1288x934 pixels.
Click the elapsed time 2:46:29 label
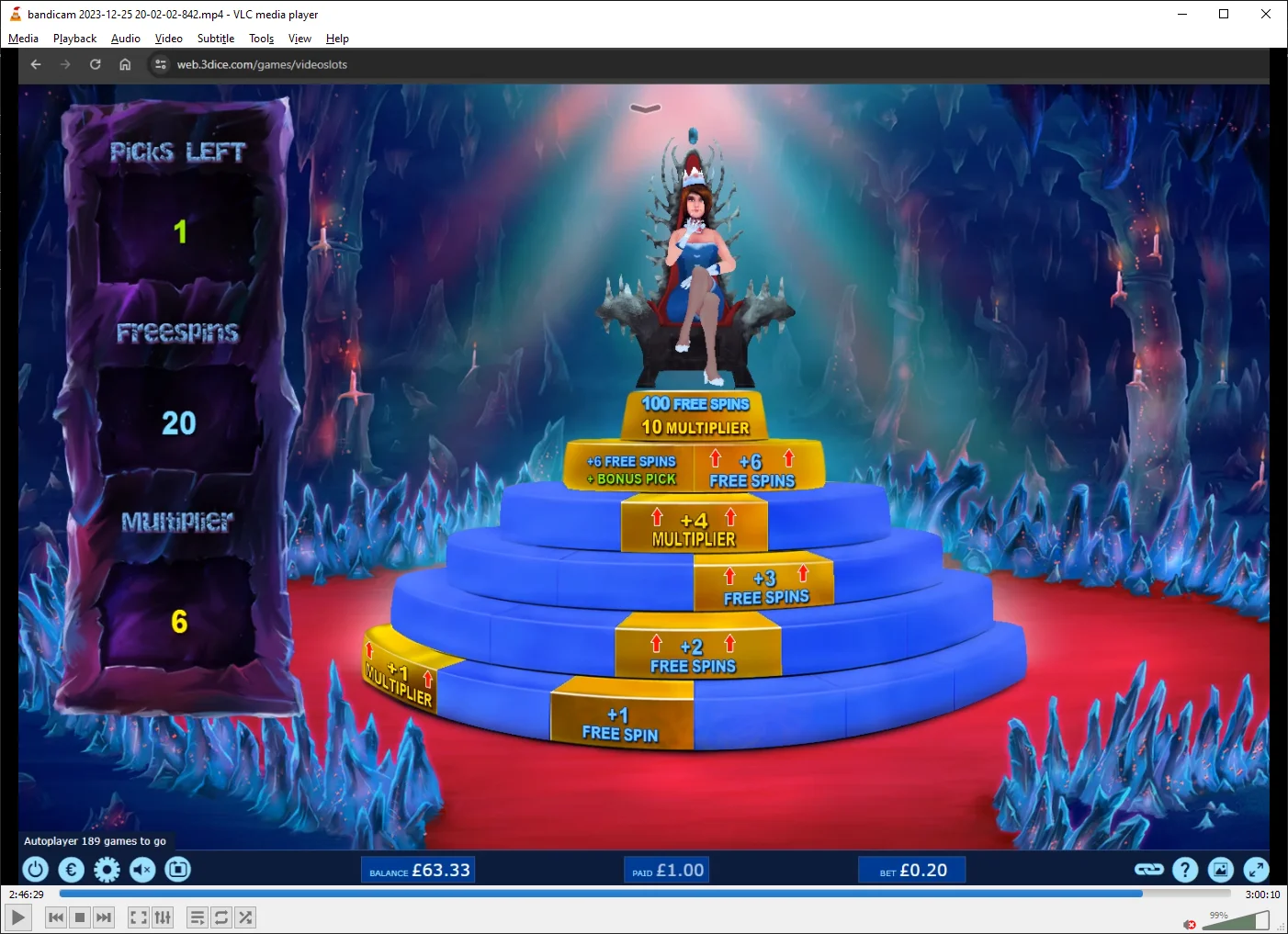tap(27, 895)
